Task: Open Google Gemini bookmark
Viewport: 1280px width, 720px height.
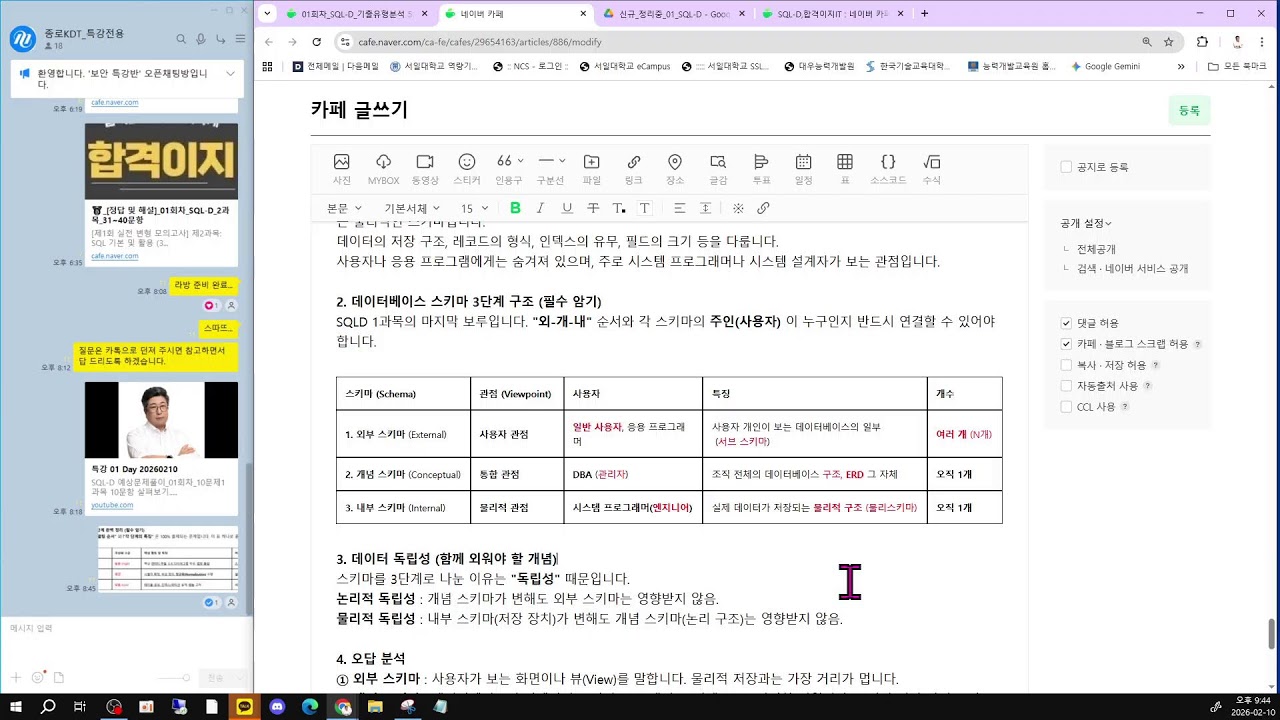Action: click(1105, 66)
